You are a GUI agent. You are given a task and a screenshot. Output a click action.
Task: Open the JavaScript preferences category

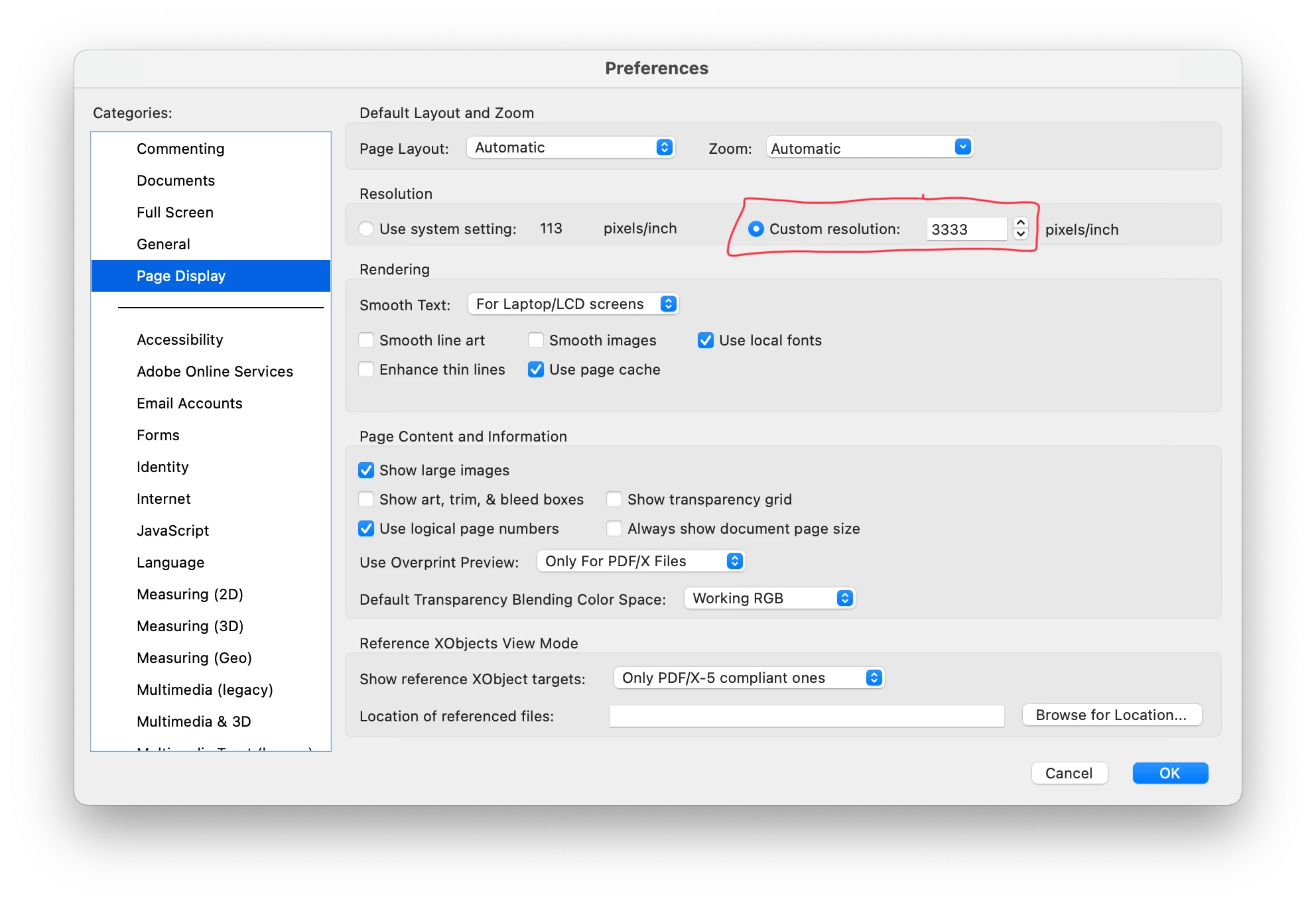172,530
